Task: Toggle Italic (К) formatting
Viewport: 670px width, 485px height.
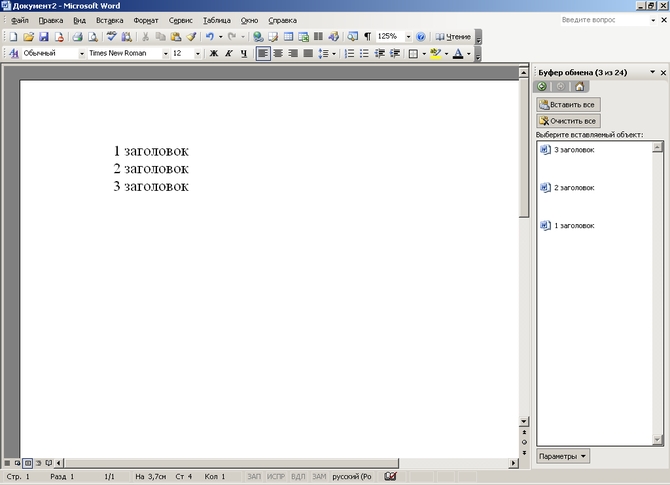Action: pyautogui.click(x=228, y=53)
